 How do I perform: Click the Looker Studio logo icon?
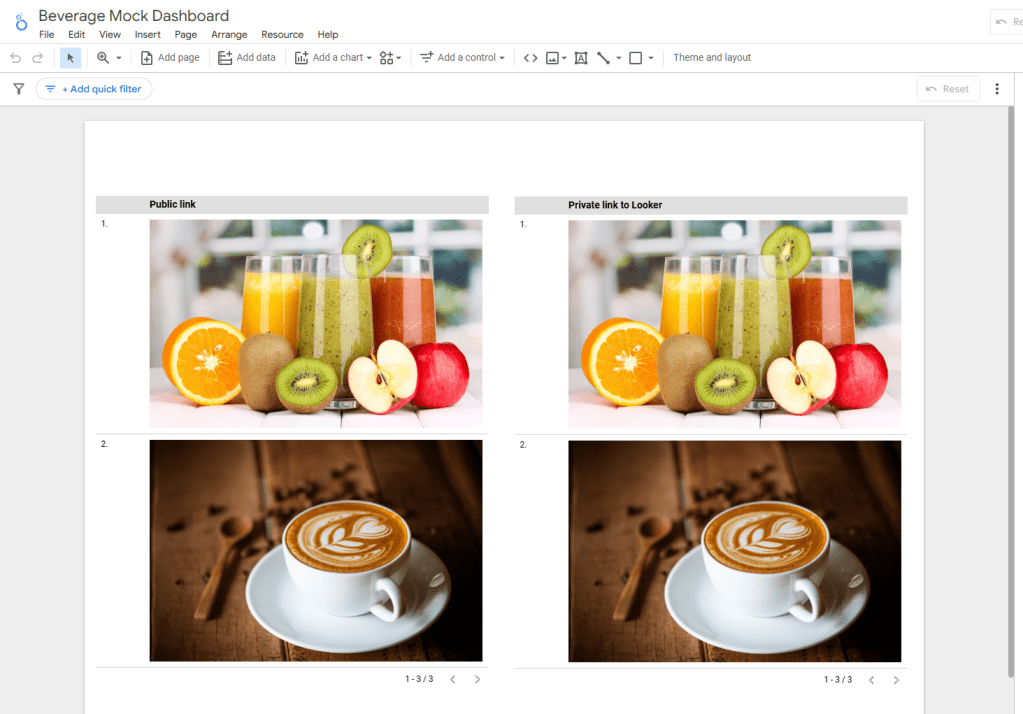pos(20,22)
